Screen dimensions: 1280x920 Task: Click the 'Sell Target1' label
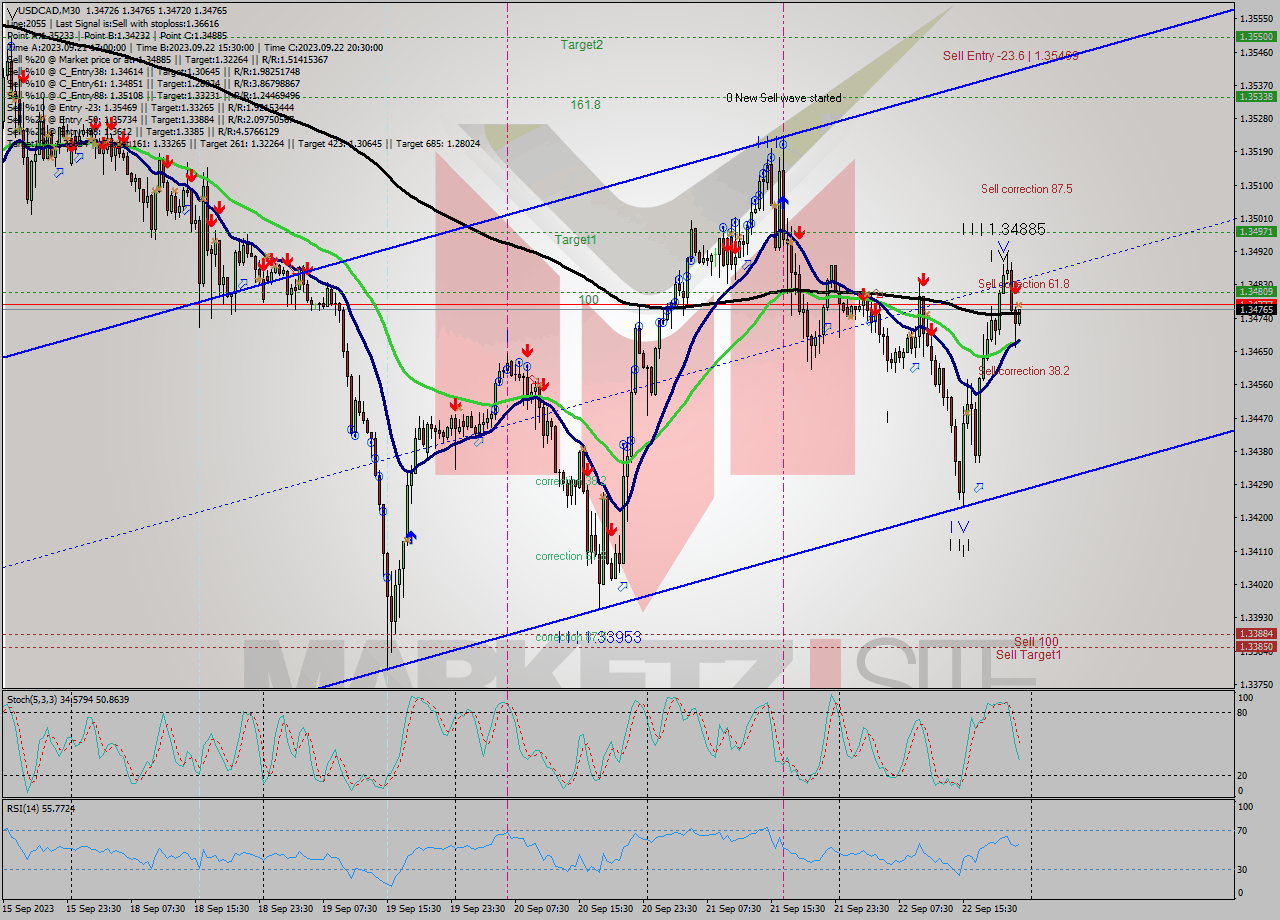pos(1028,655)
